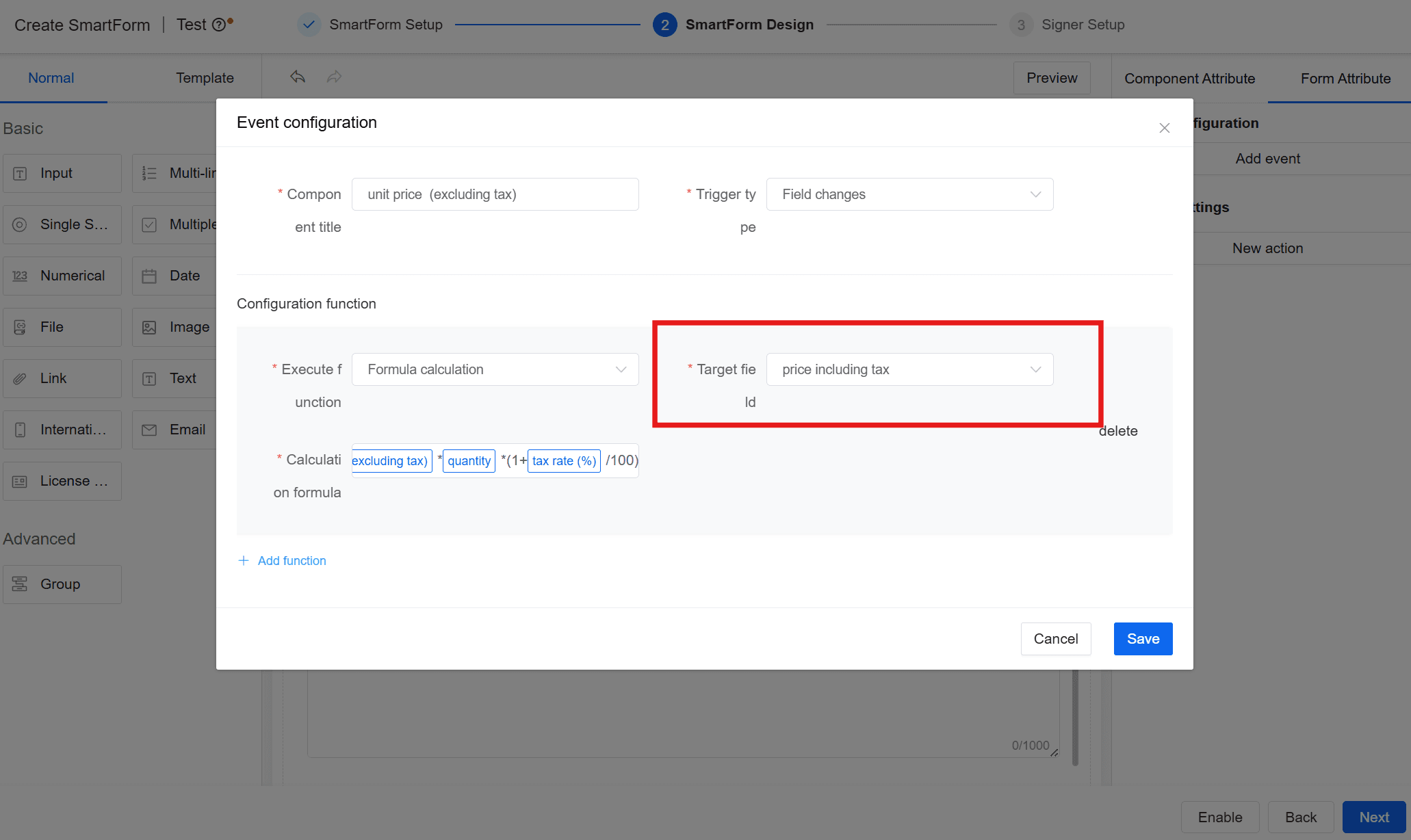Click the Numerical component icon
The height and width of the screenshot is (840, 1411).
20,276
